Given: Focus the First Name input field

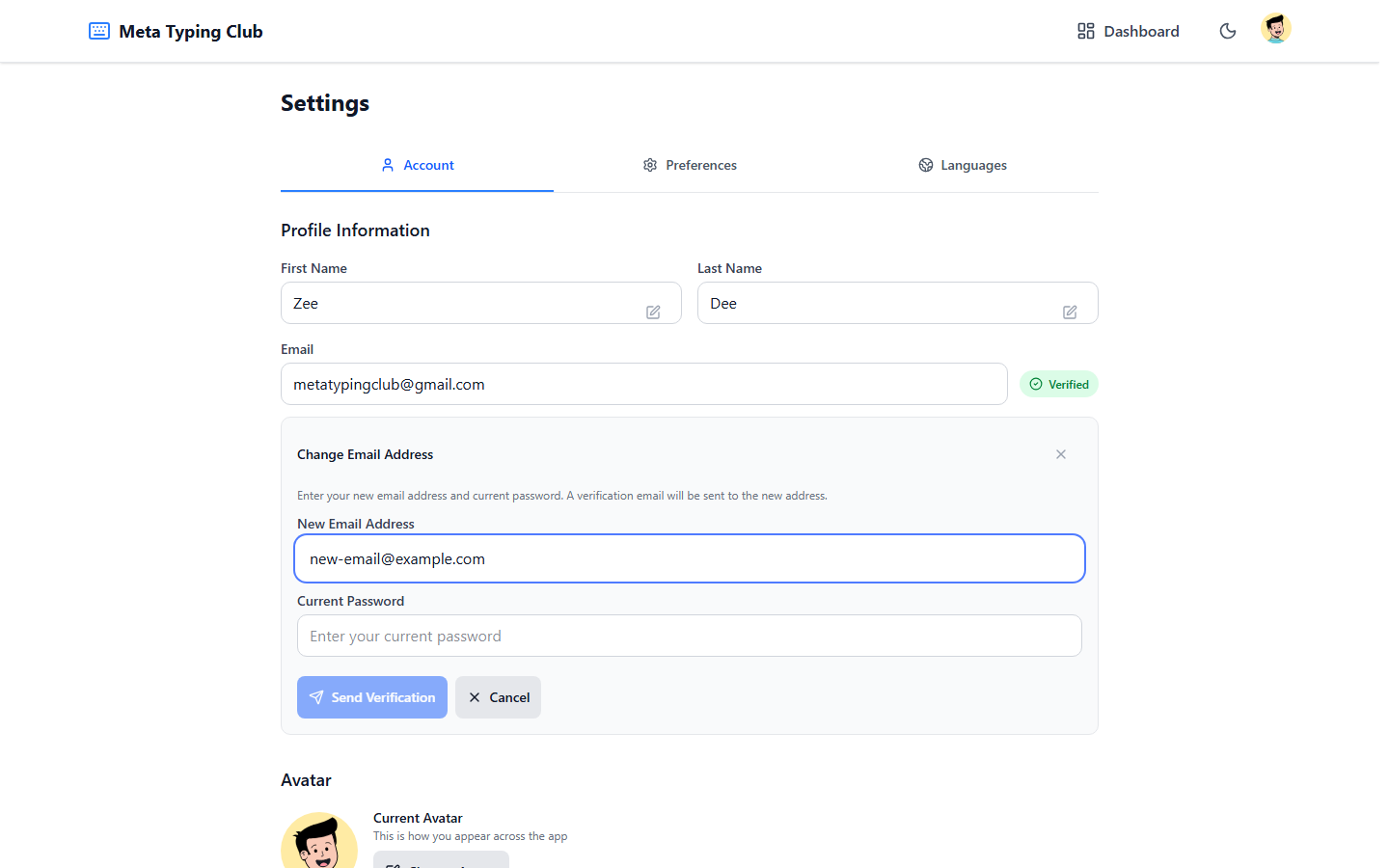Looking at the screenshot, I should (480, 303).
